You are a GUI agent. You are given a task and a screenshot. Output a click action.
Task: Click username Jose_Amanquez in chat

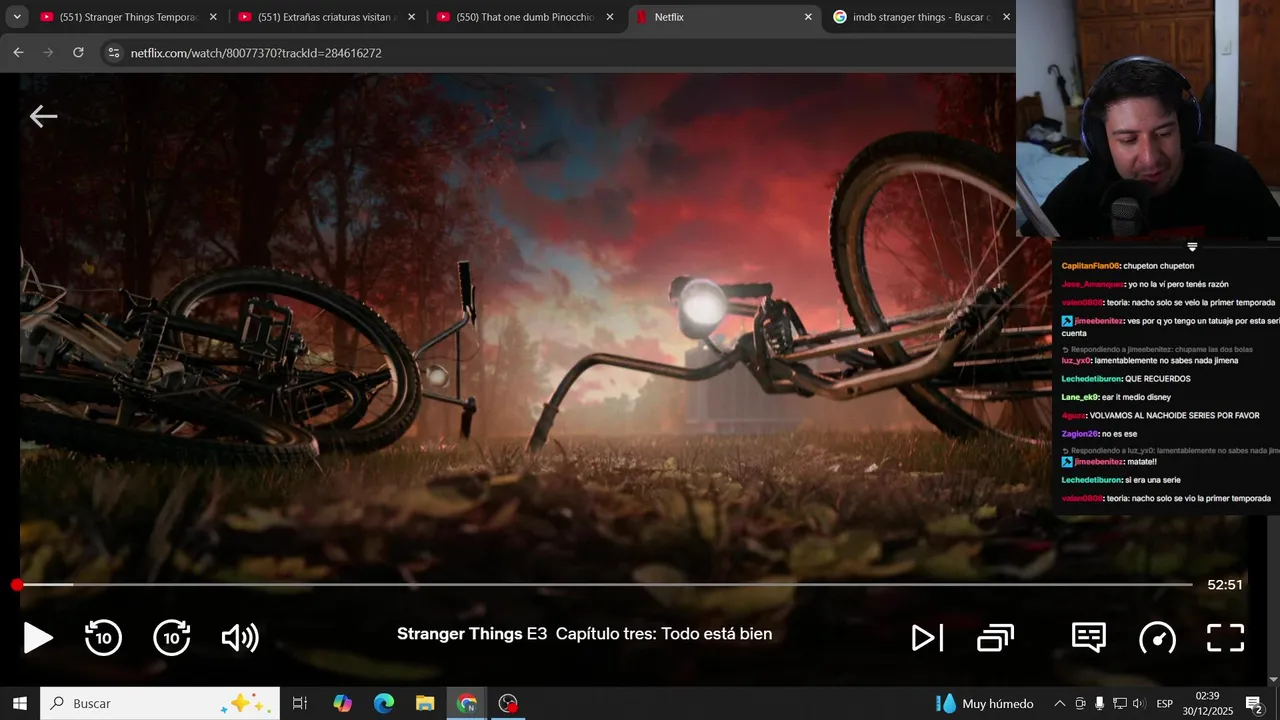(x=1092, y=284)
